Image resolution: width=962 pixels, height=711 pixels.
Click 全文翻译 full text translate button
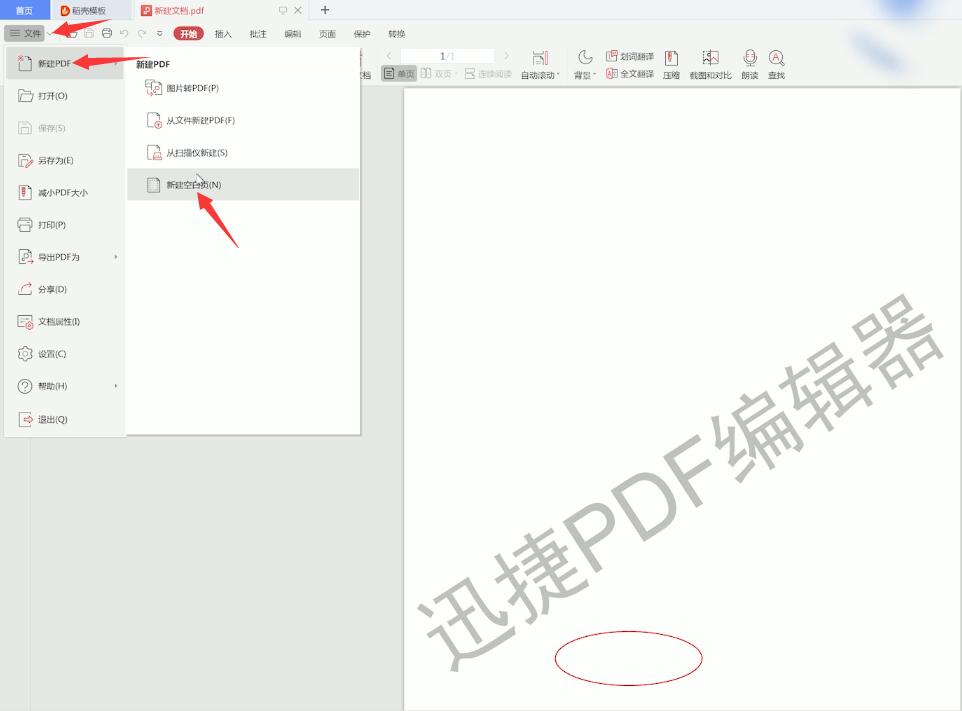(630, 74)
